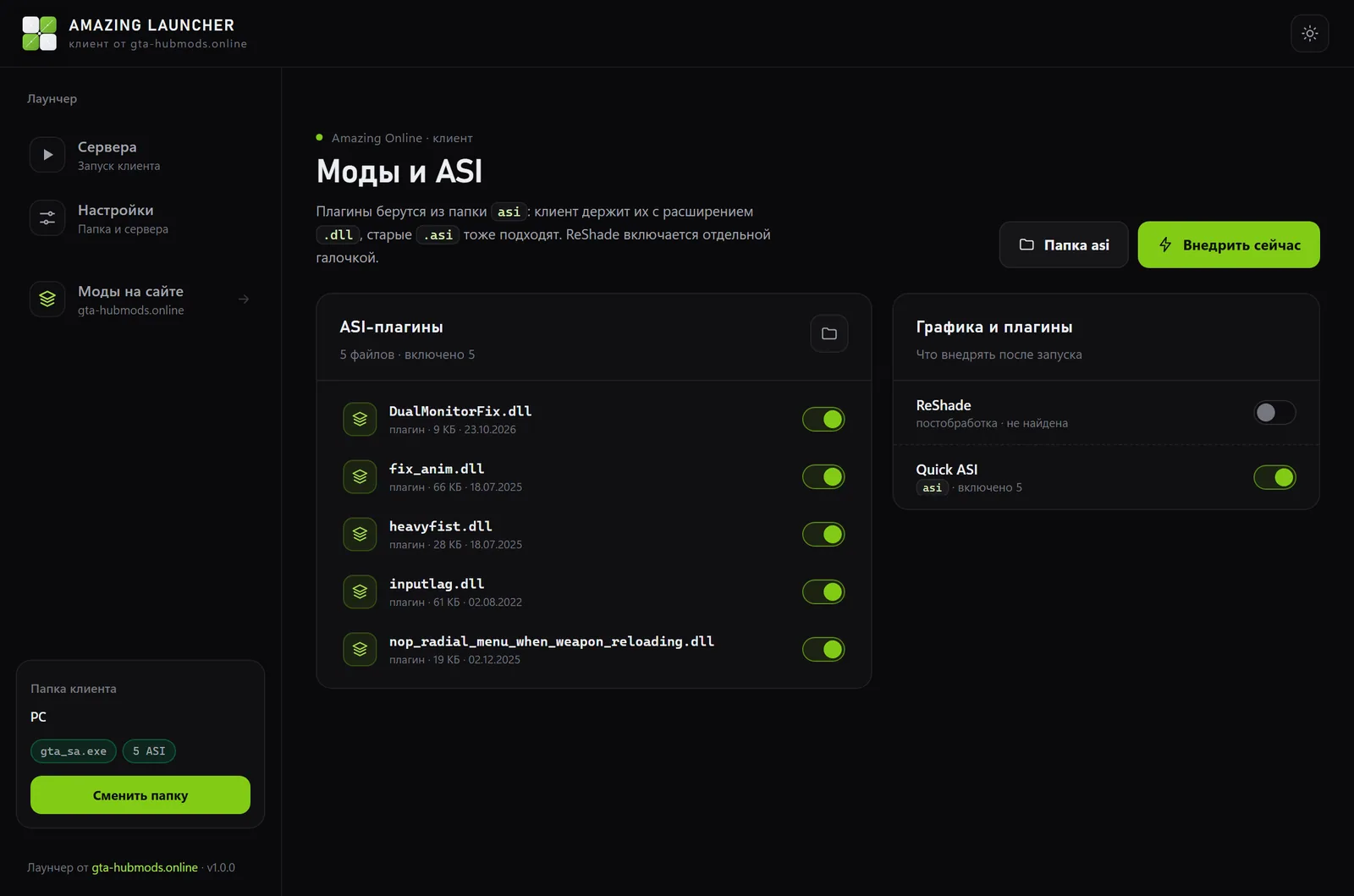
Task: Toggle the inputlag.dll plugin off
Action: click(x=823, y=591)
